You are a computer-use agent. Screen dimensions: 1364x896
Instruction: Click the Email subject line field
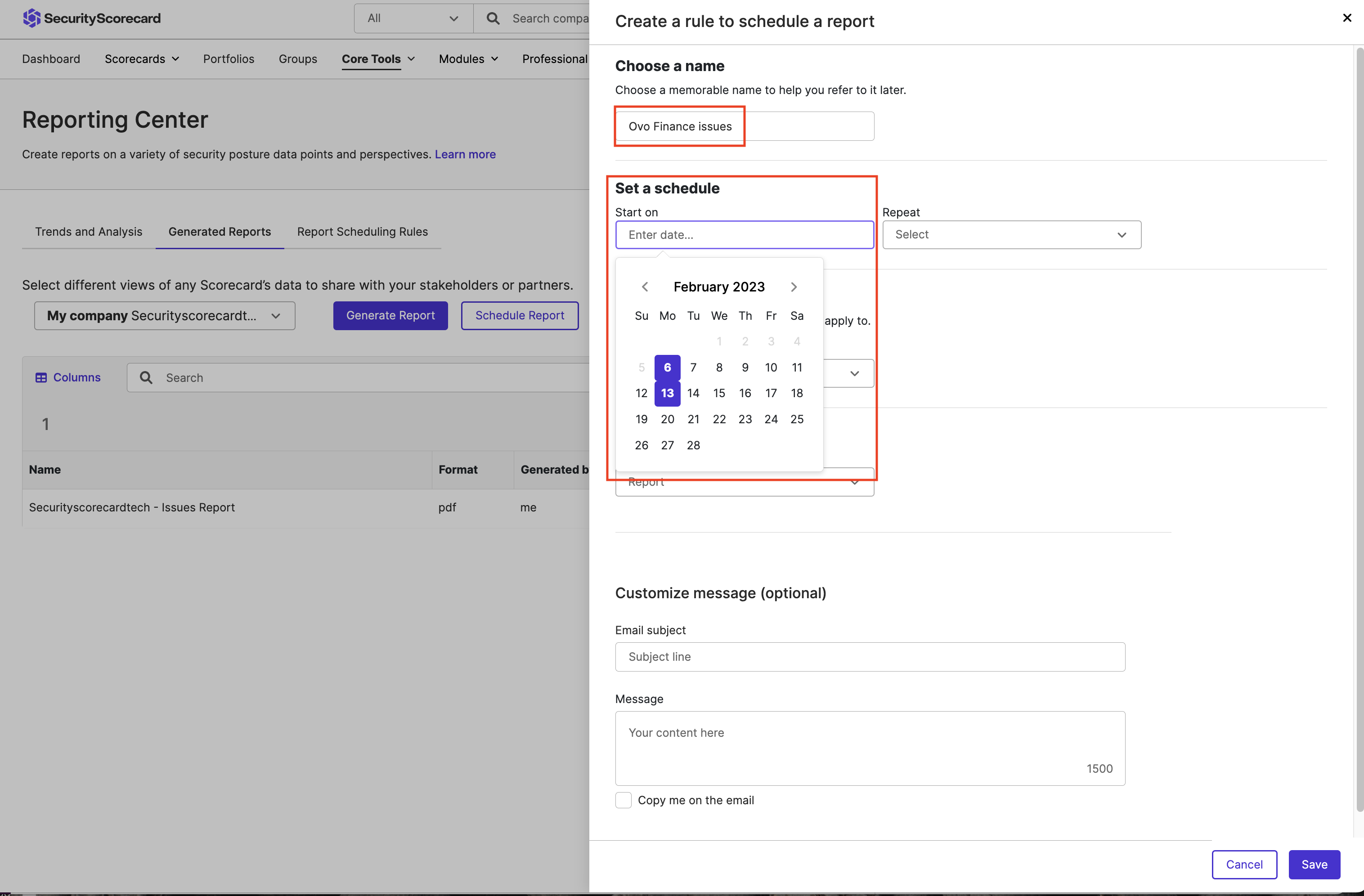pyautogui.click(x=870, y=657)
